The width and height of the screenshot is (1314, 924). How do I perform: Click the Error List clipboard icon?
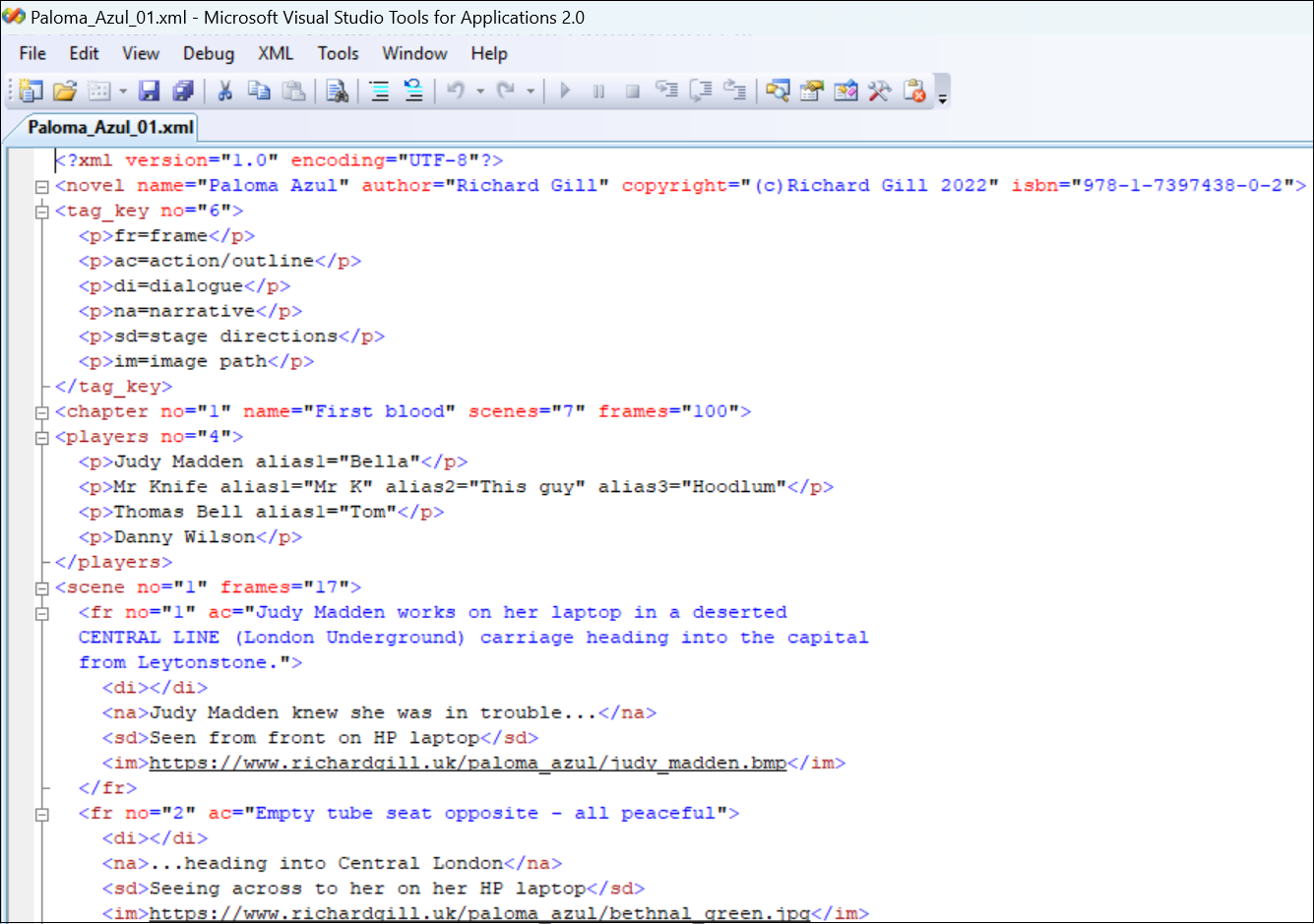click(x=914, y=91)
